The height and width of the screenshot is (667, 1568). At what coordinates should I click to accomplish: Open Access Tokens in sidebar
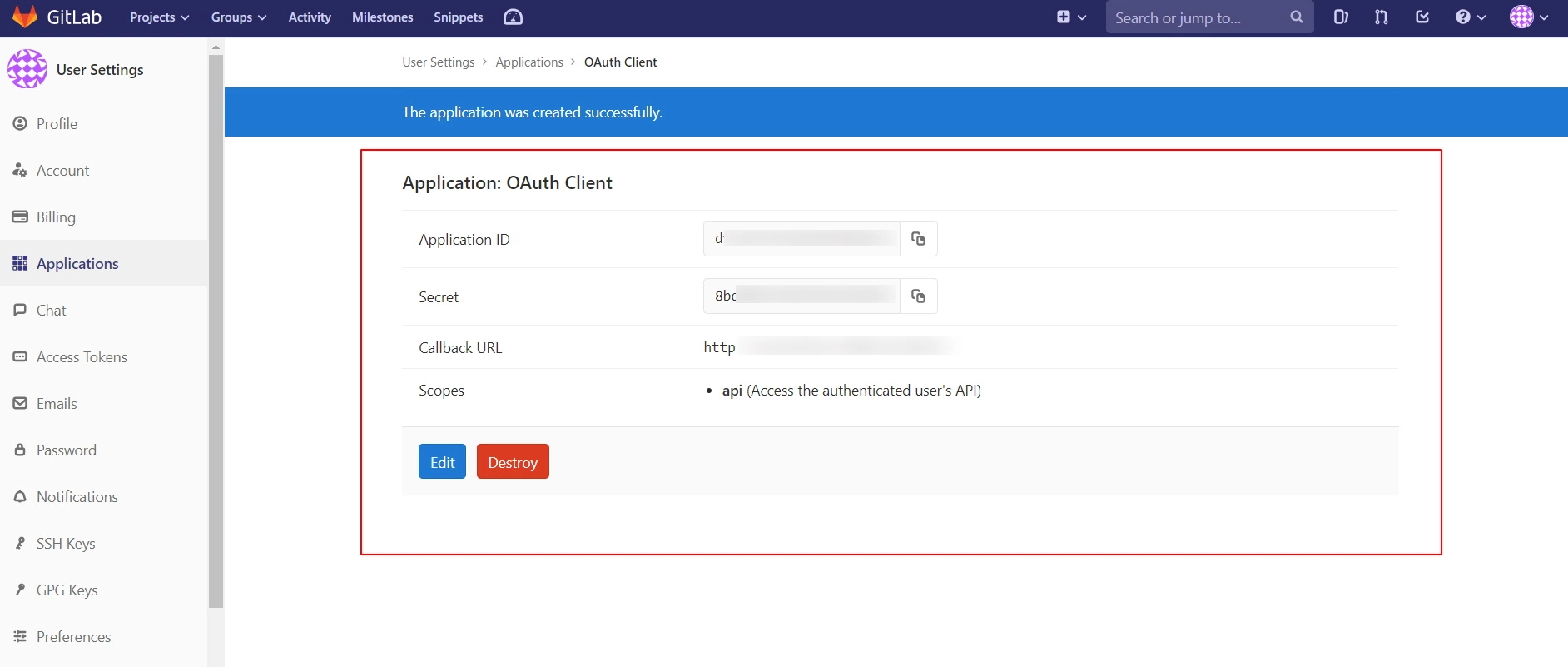coord(104,357)
